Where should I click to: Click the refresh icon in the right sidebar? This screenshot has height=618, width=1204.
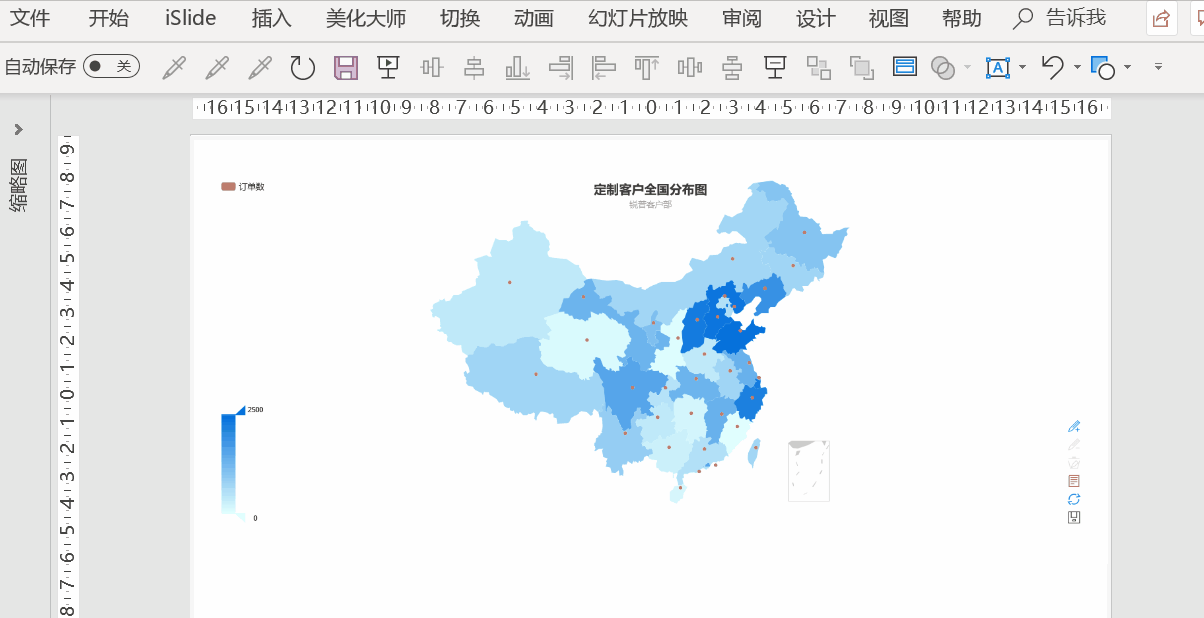click(x=1074, y=498)
